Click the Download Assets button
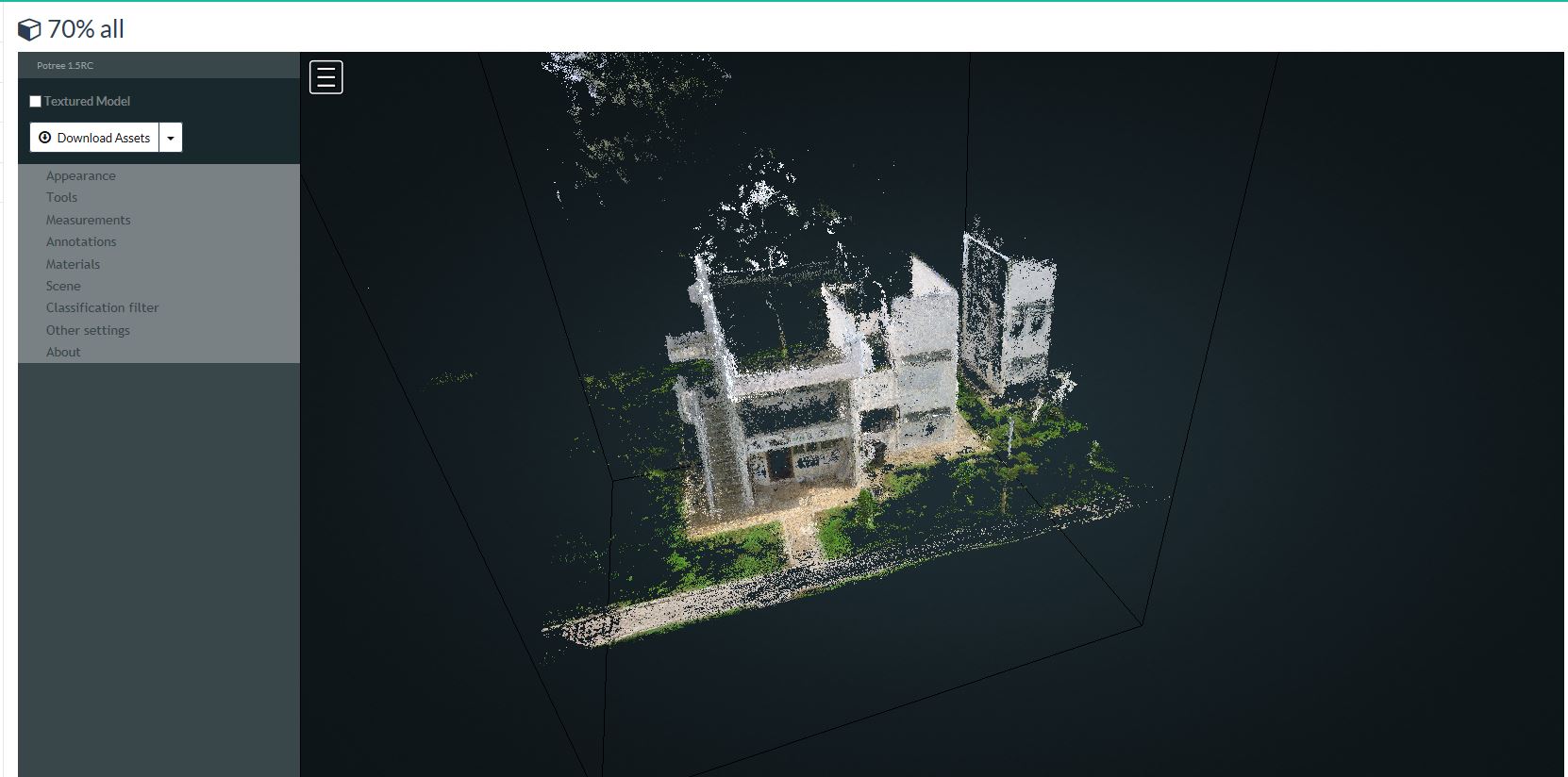1568x777 pixels. (x=94, y=138)
